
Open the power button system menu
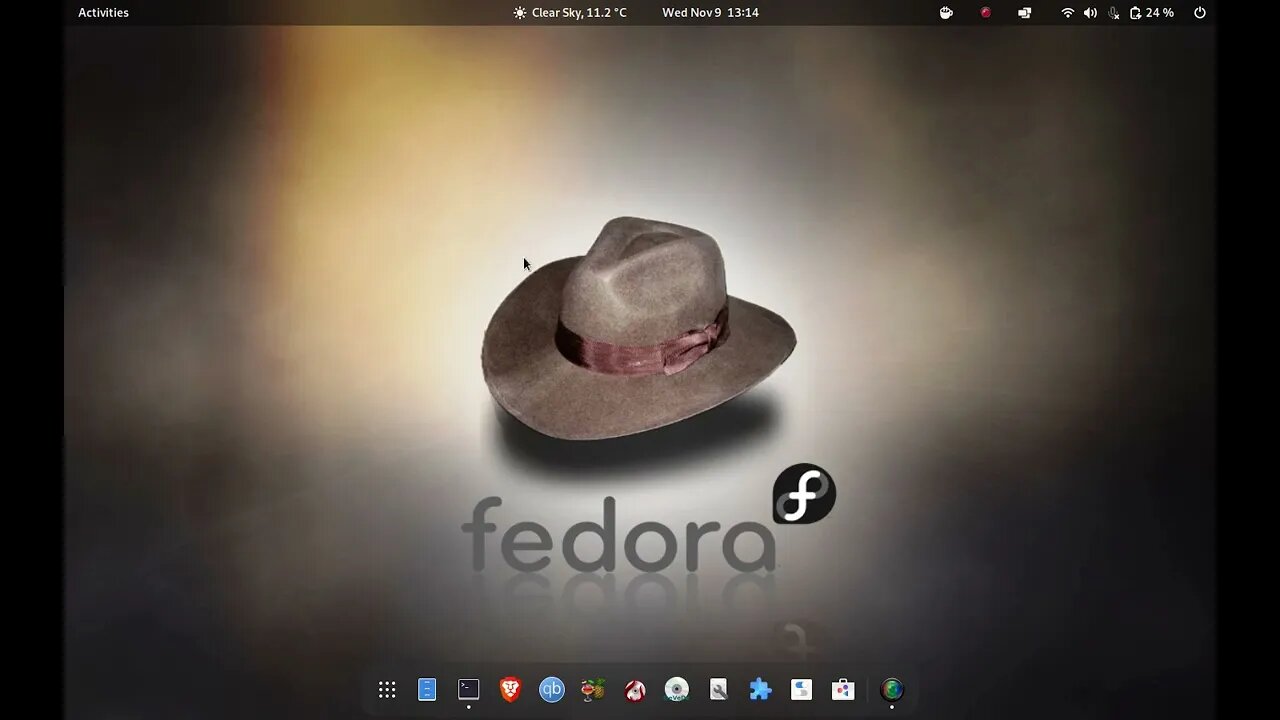click(x=1200, y=13)
